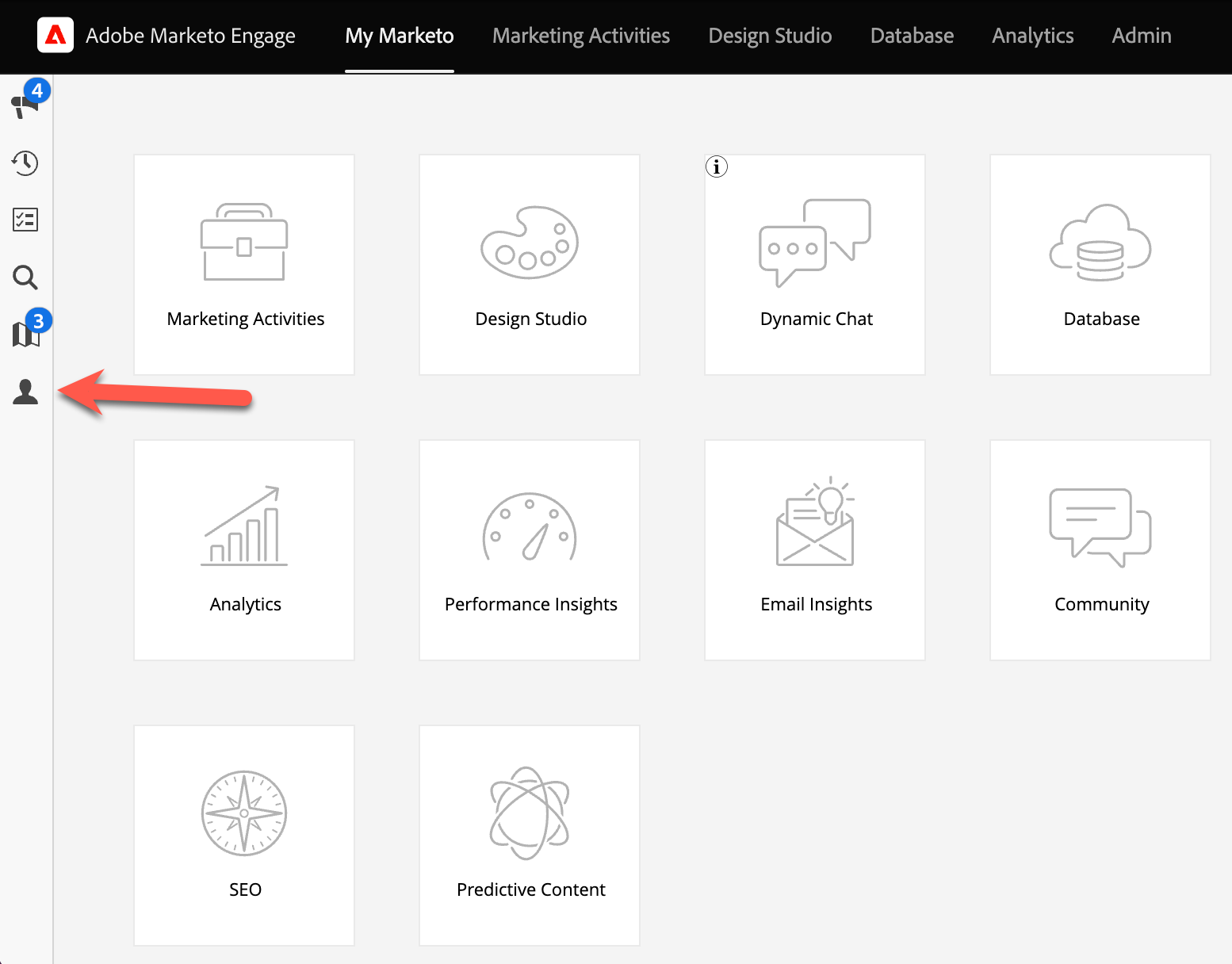Open the announcements megaphone icon in the sidebar
The image size is (1232, 964).
(24, 106)
